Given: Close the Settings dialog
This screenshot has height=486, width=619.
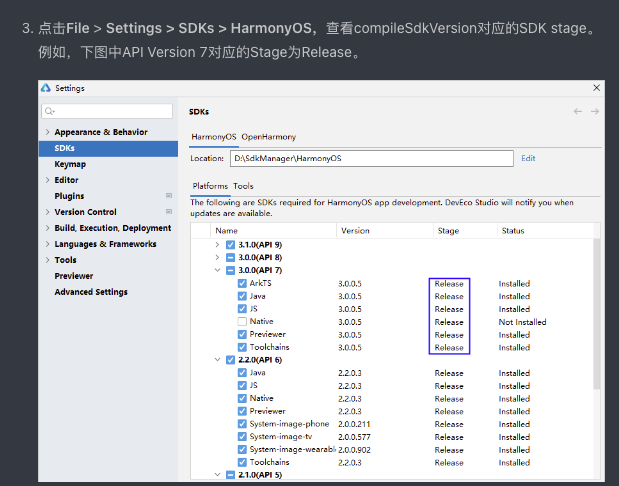Looking at the screenshot, I should coord(596,88).
